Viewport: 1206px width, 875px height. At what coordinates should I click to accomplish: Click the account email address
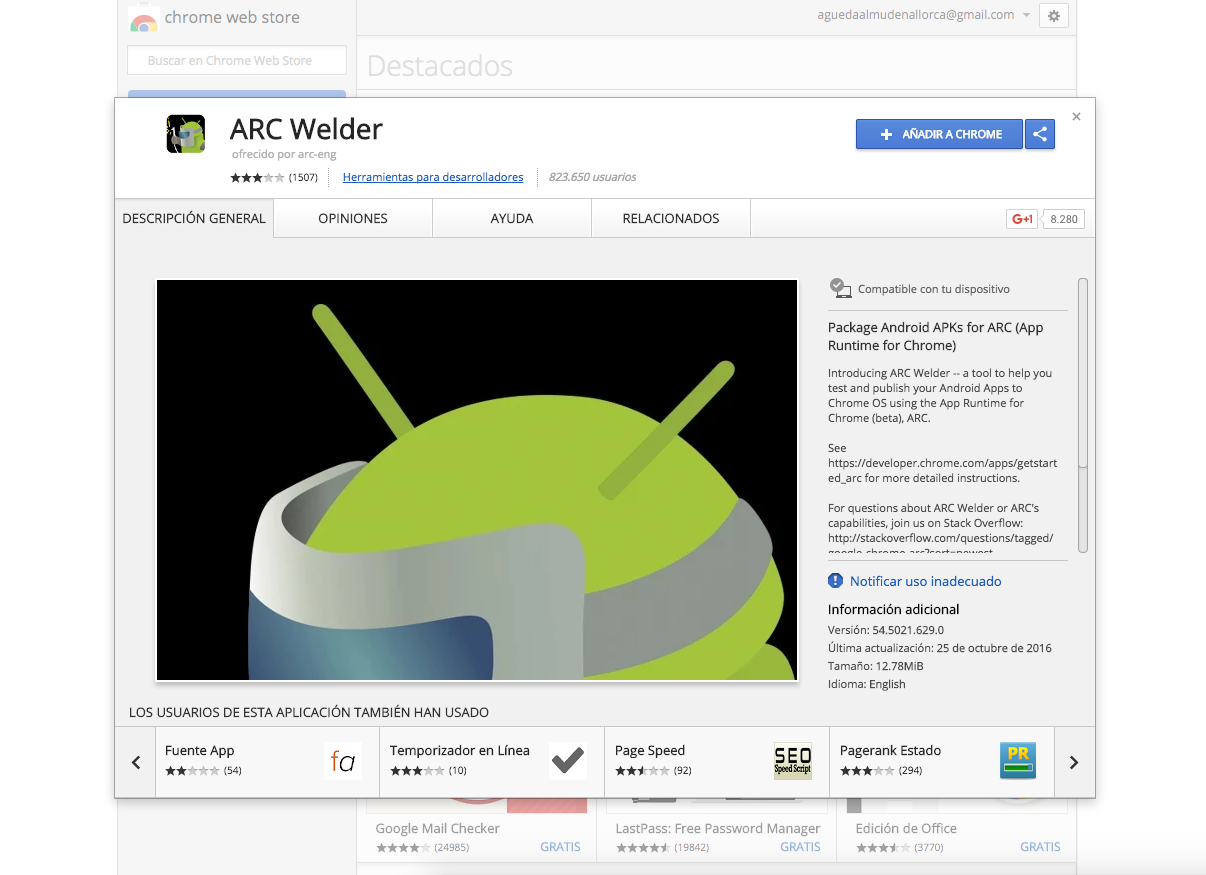coord(916,15)
